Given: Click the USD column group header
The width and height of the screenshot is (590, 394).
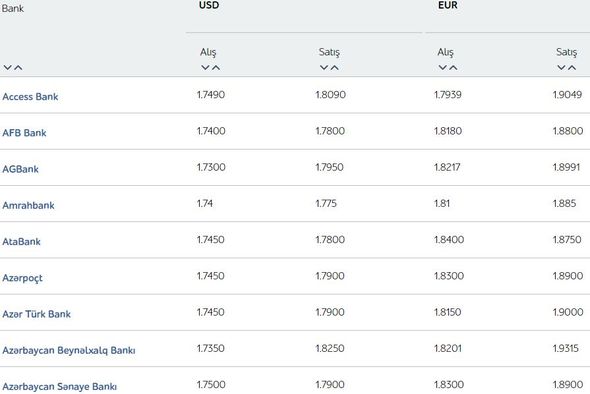Looking at the screenshot, I should click(x=209, y=6).
